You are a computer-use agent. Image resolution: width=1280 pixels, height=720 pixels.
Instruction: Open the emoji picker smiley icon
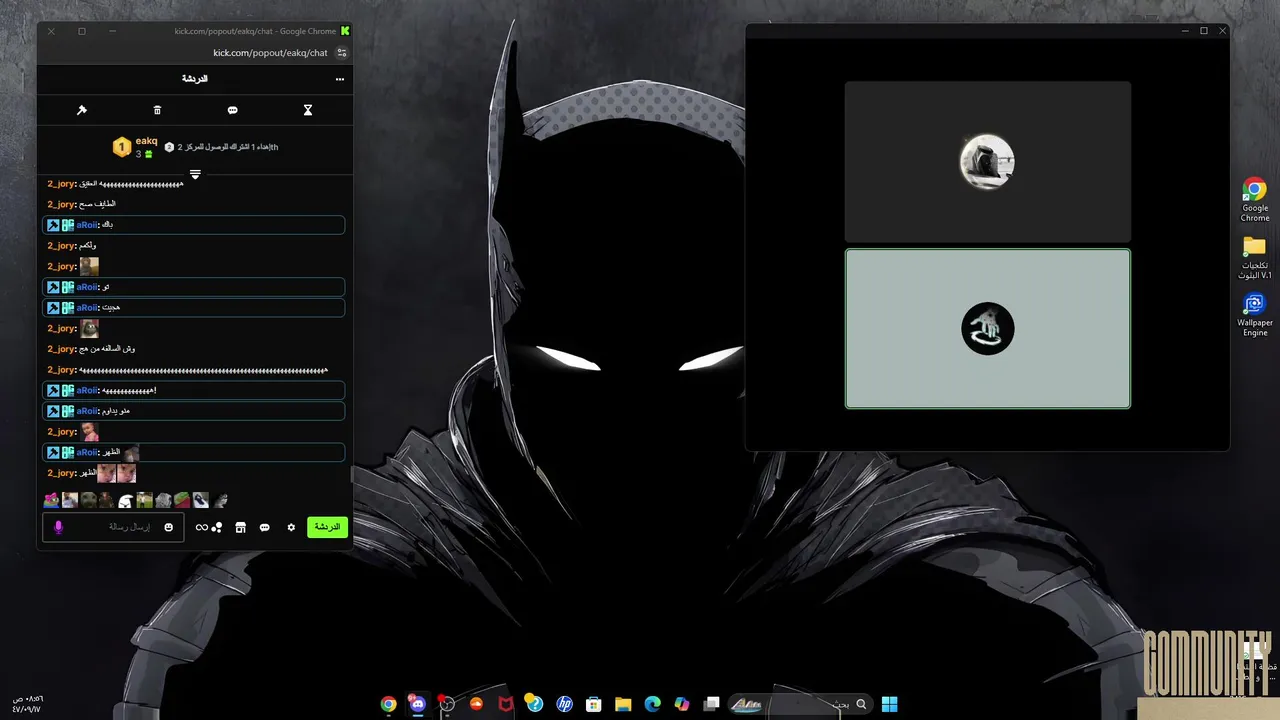click(x=168, y=527)
